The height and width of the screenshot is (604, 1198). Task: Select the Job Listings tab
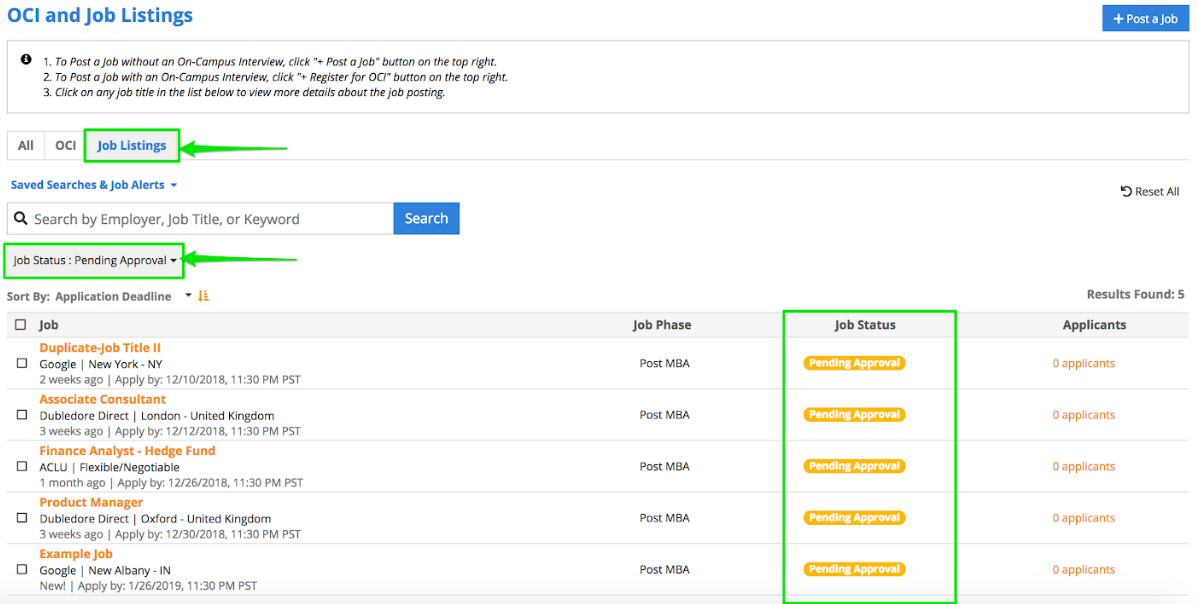[131, 146]
